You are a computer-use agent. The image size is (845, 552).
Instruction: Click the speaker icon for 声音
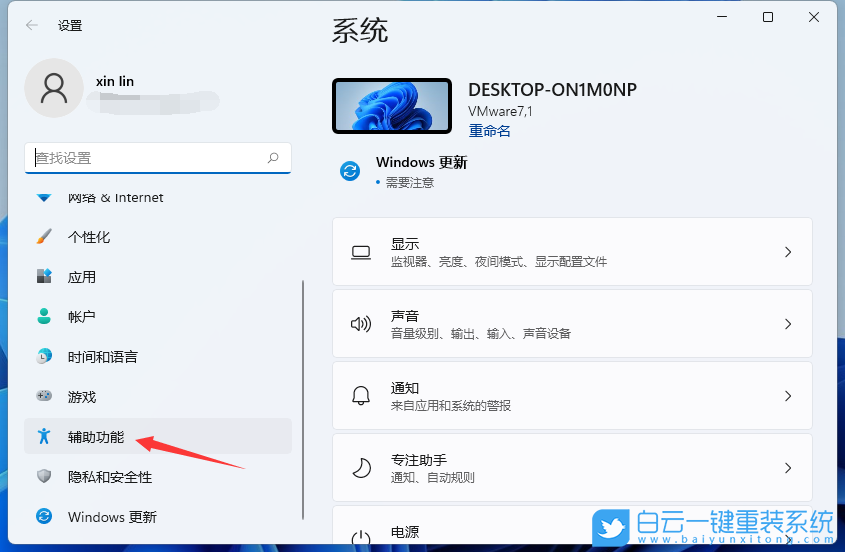361,324
